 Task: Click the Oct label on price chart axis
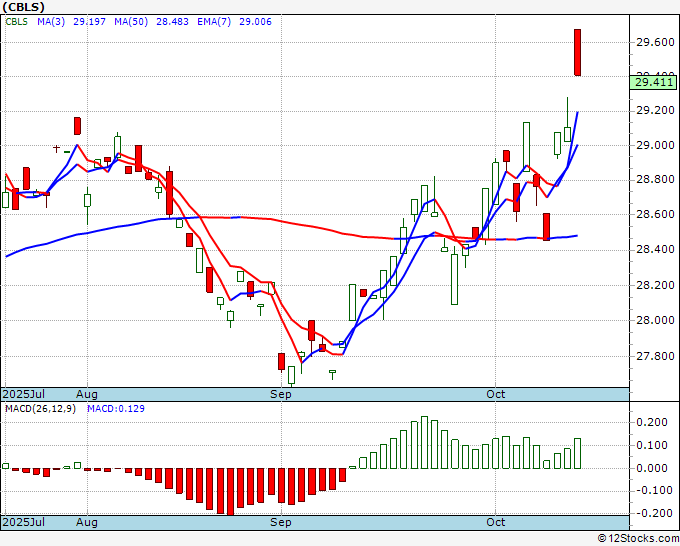tap(496, 394)
